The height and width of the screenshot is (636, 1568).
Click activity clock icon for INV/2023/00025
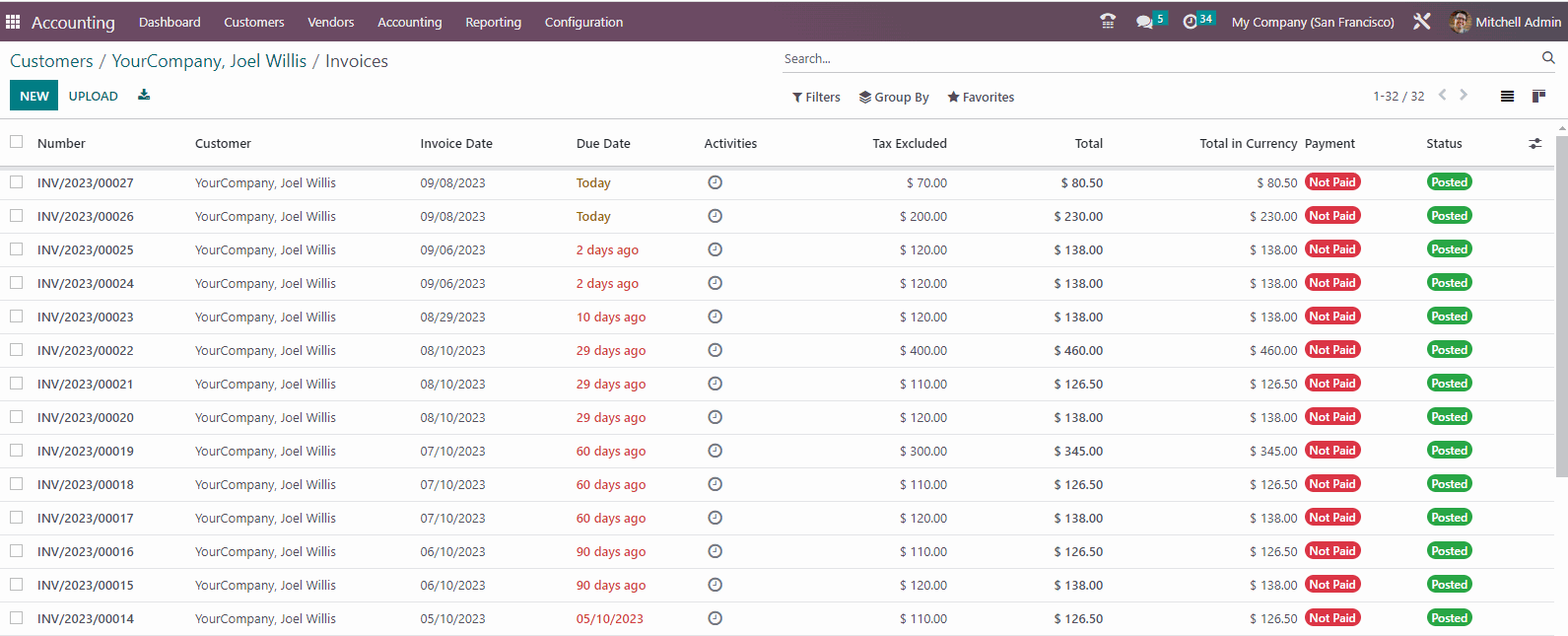(716, 249)
